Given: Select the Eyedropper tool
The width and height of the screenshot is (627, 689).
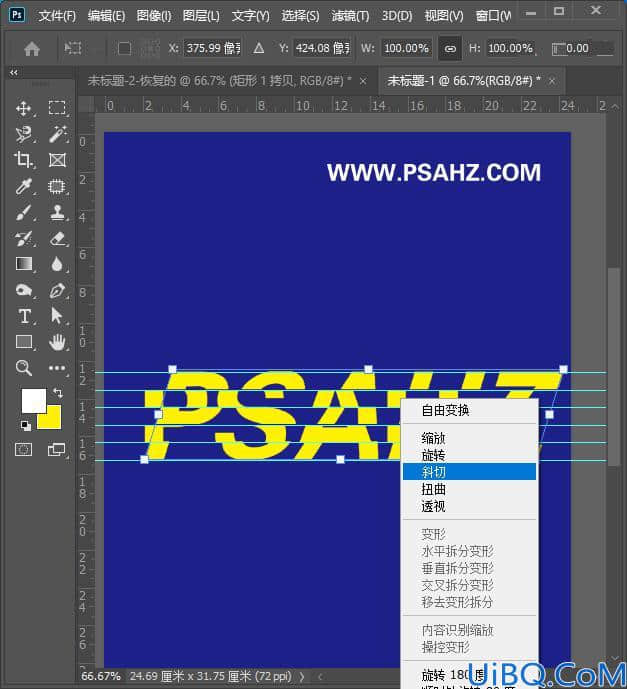Looking at the screenshot, I should [x=23, y=186].
